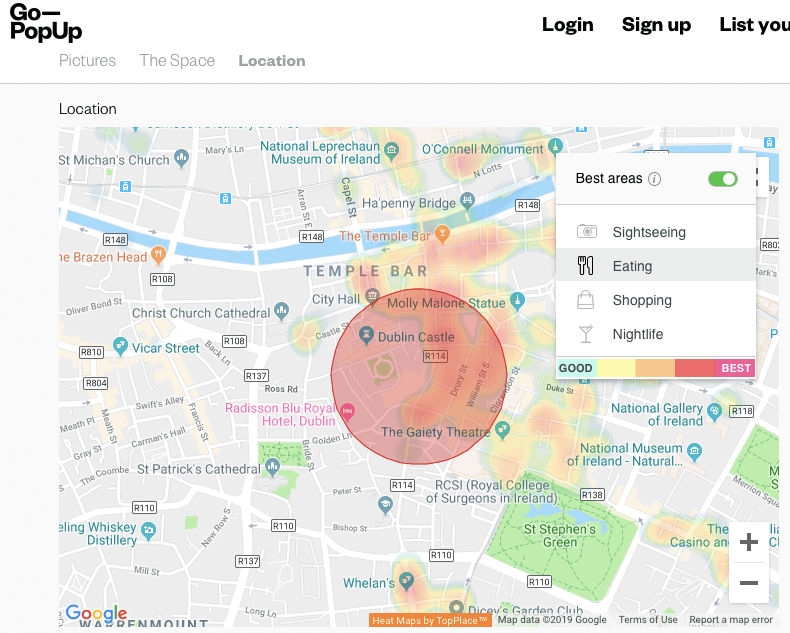
Task: Open the Sign up page
Action: [x=656, y=25]
